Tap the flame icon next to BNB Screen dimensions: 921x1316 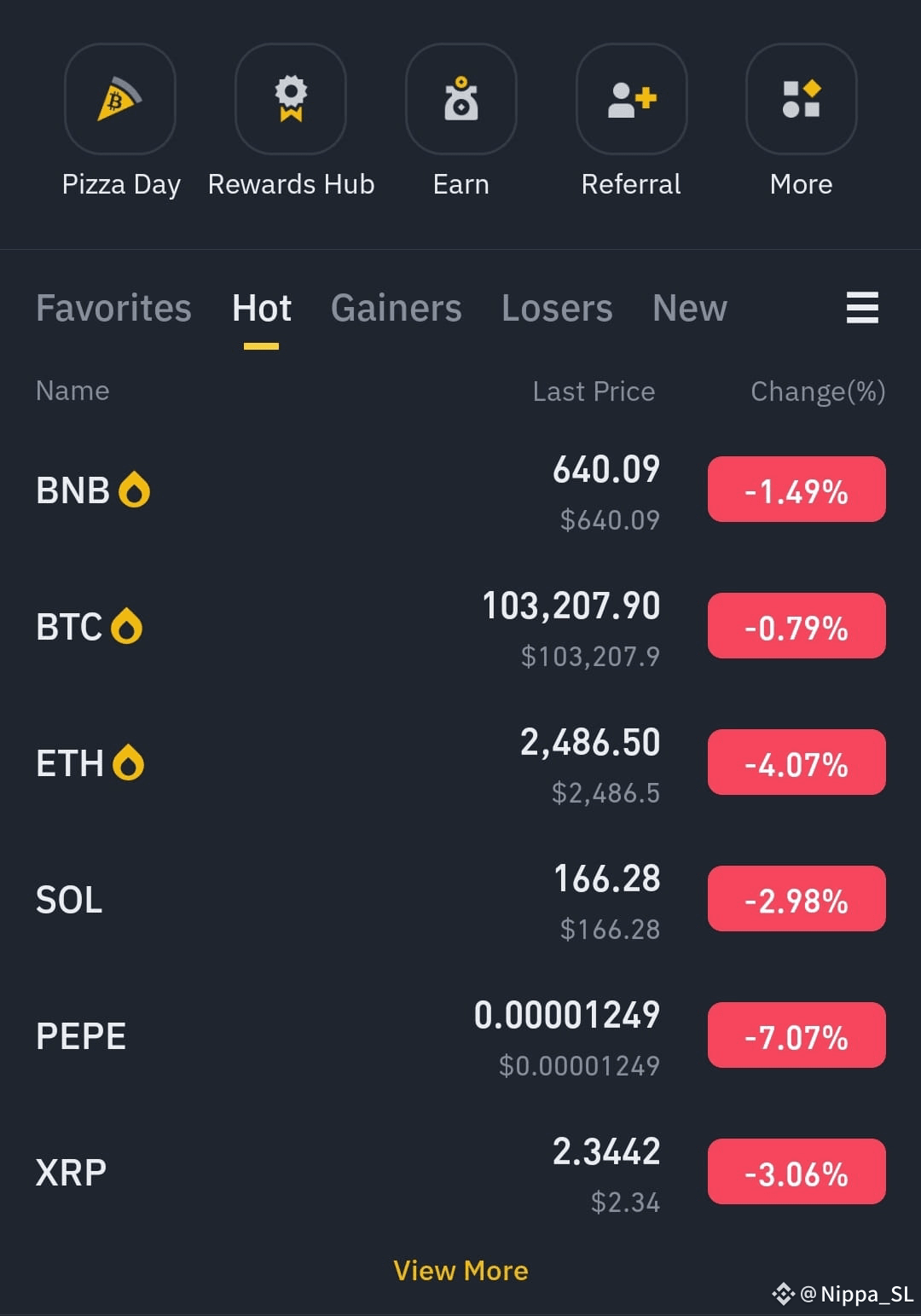[x=134, y=490]
